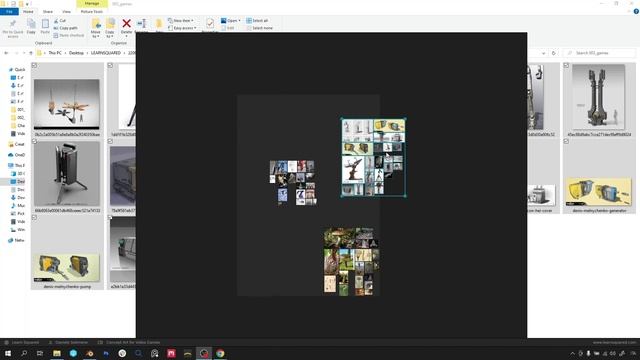Image resolution: width=640 pixels, height=360 pixels.
Task: Check the box on denis-melnychenko-pump thumbnail
Action: point(34,218)
